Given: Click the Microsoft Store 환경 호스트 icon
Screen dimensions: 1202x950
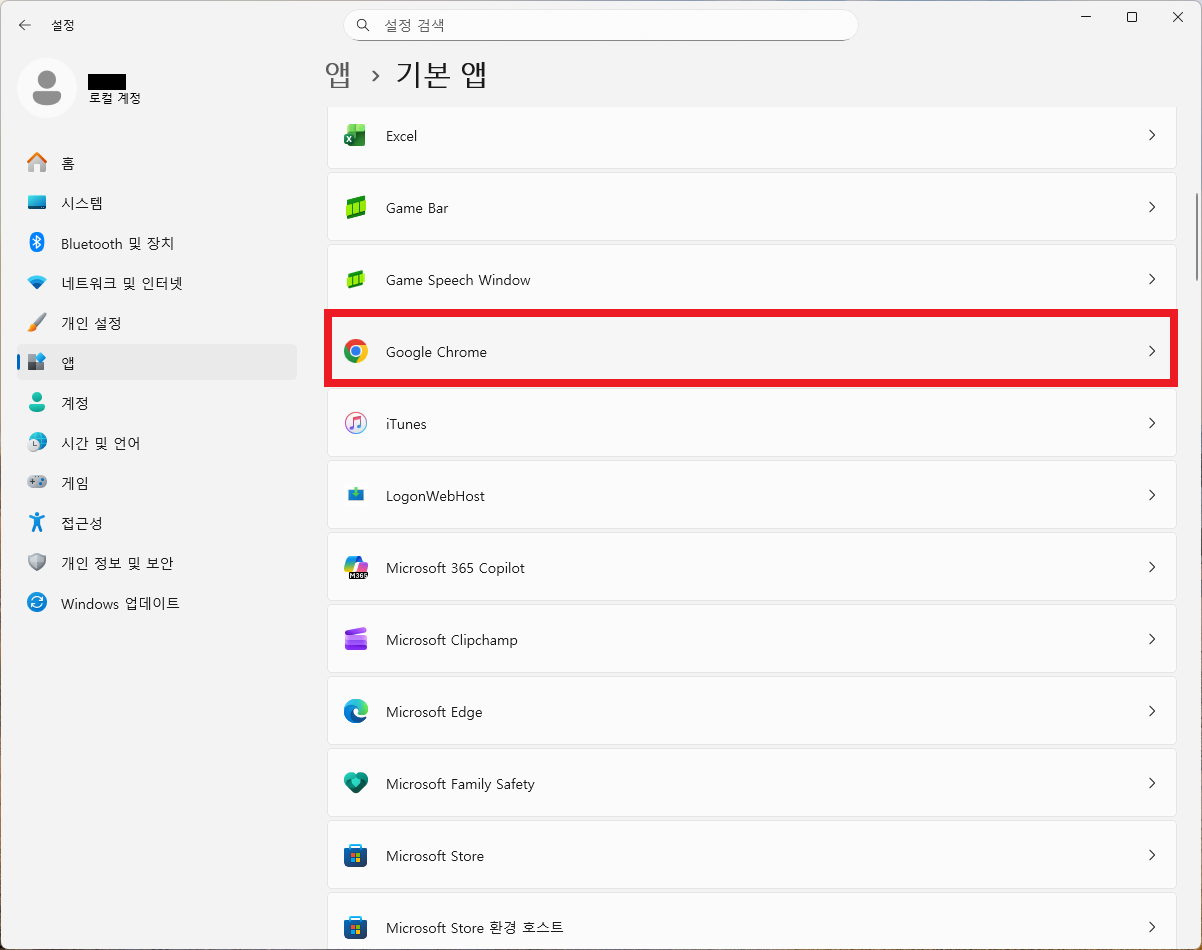Looking at the screenshot, I should [355, 927].
